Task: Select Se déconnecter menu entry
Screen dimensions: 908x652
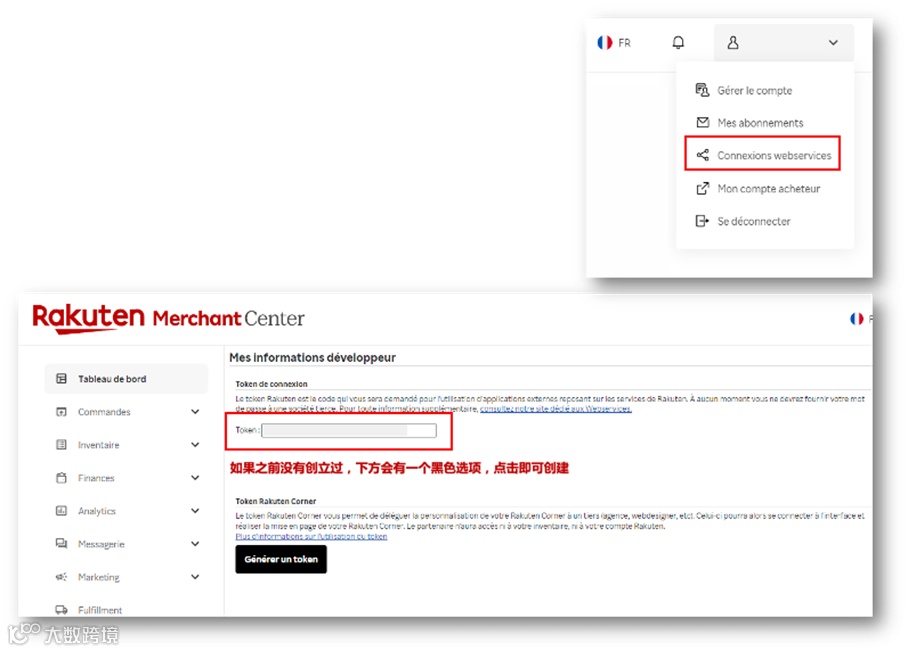Action: (753, 221)
